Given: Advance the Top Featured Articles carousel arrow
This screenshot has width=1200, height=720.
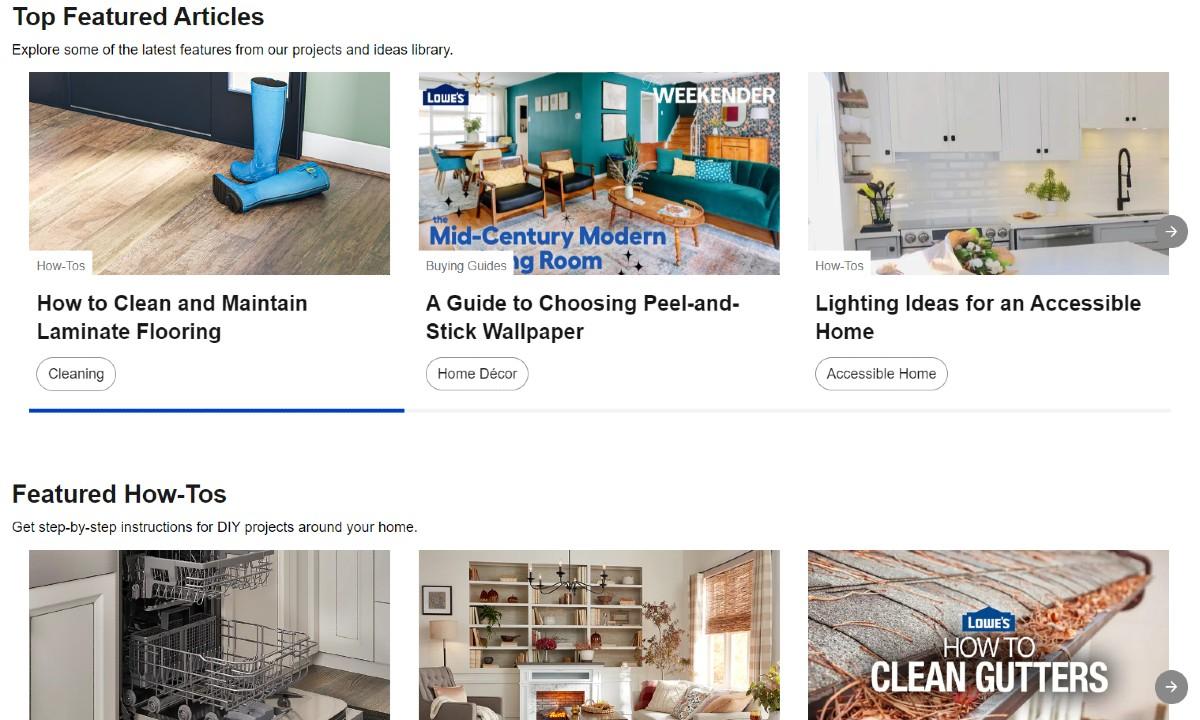Looking at the screenshot, I should click(1171, 232).
